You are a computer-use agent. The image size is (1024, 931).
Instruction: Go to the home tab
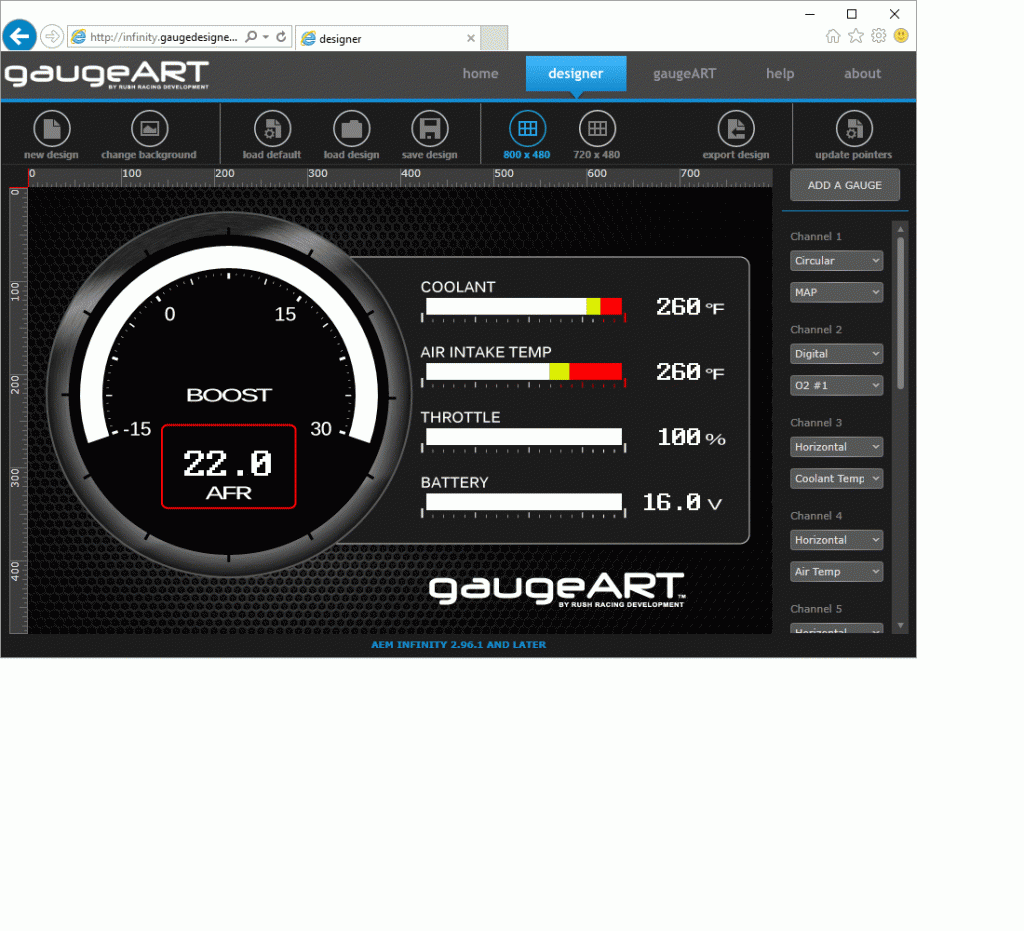click(x=480, y=73)
